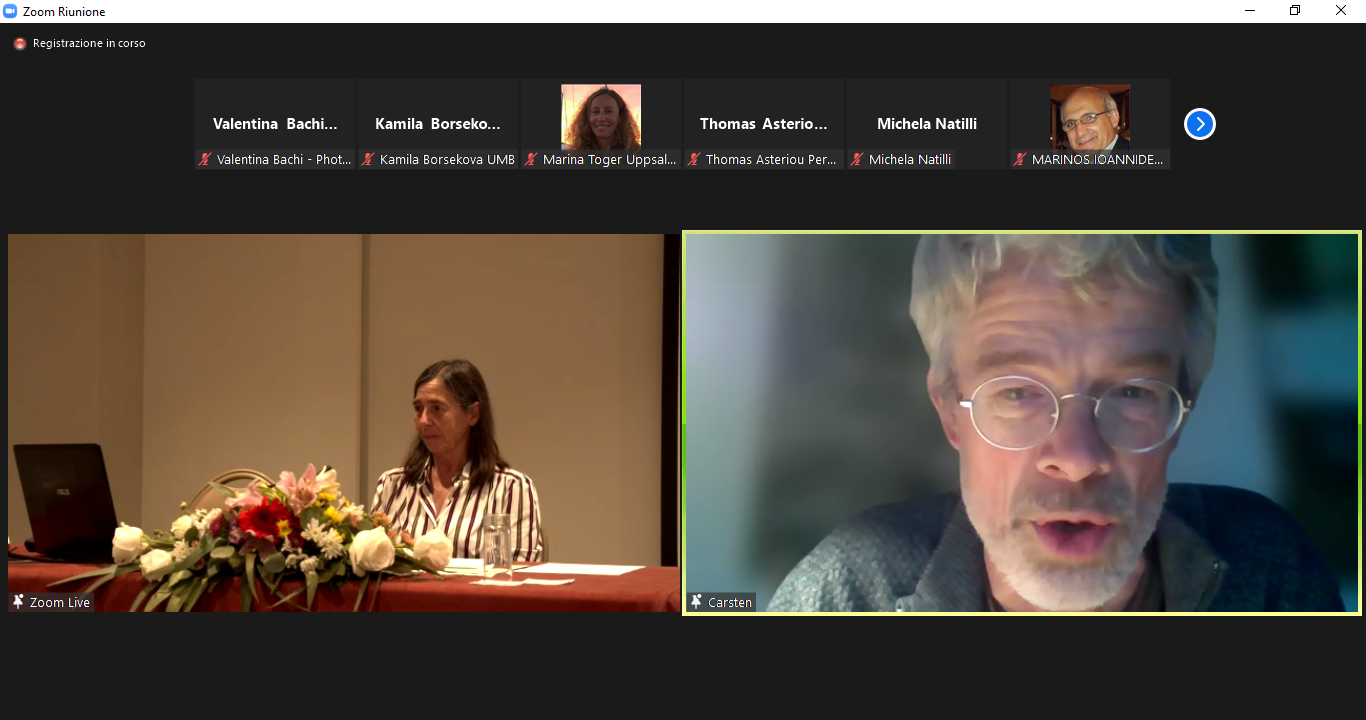Click the 'Carsten' name label
The image size is (1366, 720).
click(x=730, y=602)
